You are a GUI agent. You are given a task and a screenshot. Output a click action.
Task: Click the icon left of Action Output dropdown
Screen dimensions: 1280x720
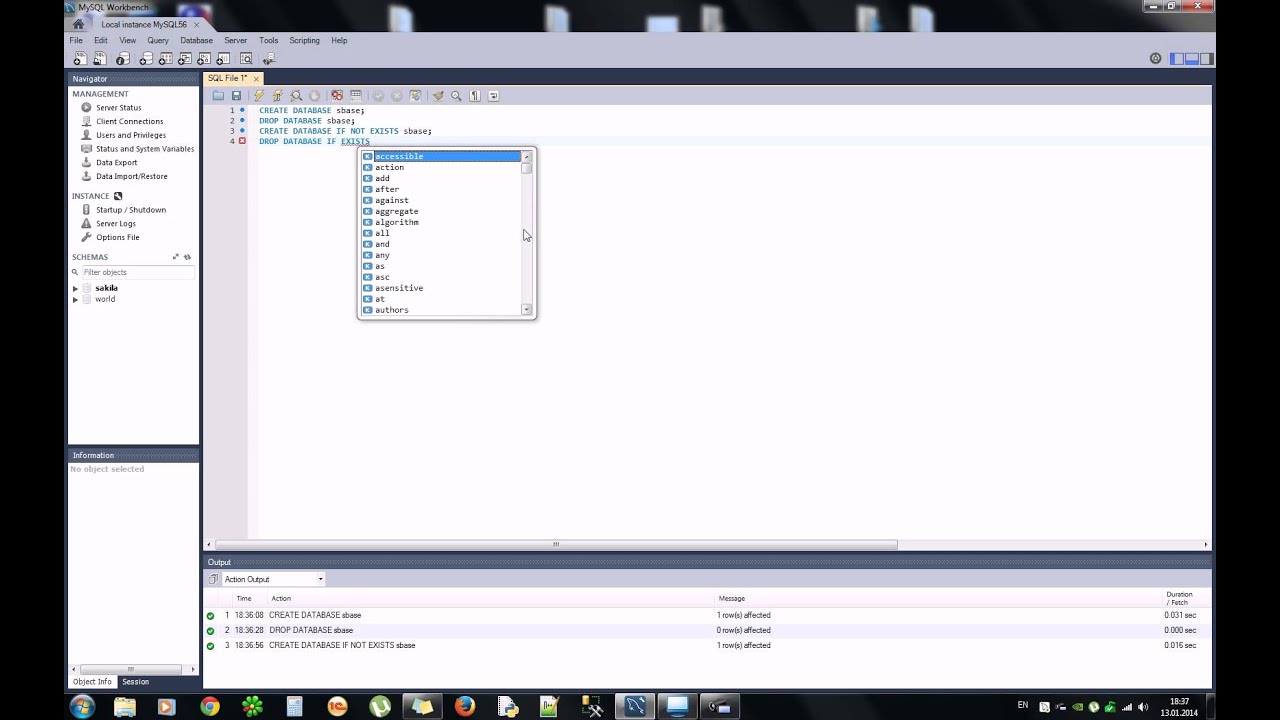point(213,579)
